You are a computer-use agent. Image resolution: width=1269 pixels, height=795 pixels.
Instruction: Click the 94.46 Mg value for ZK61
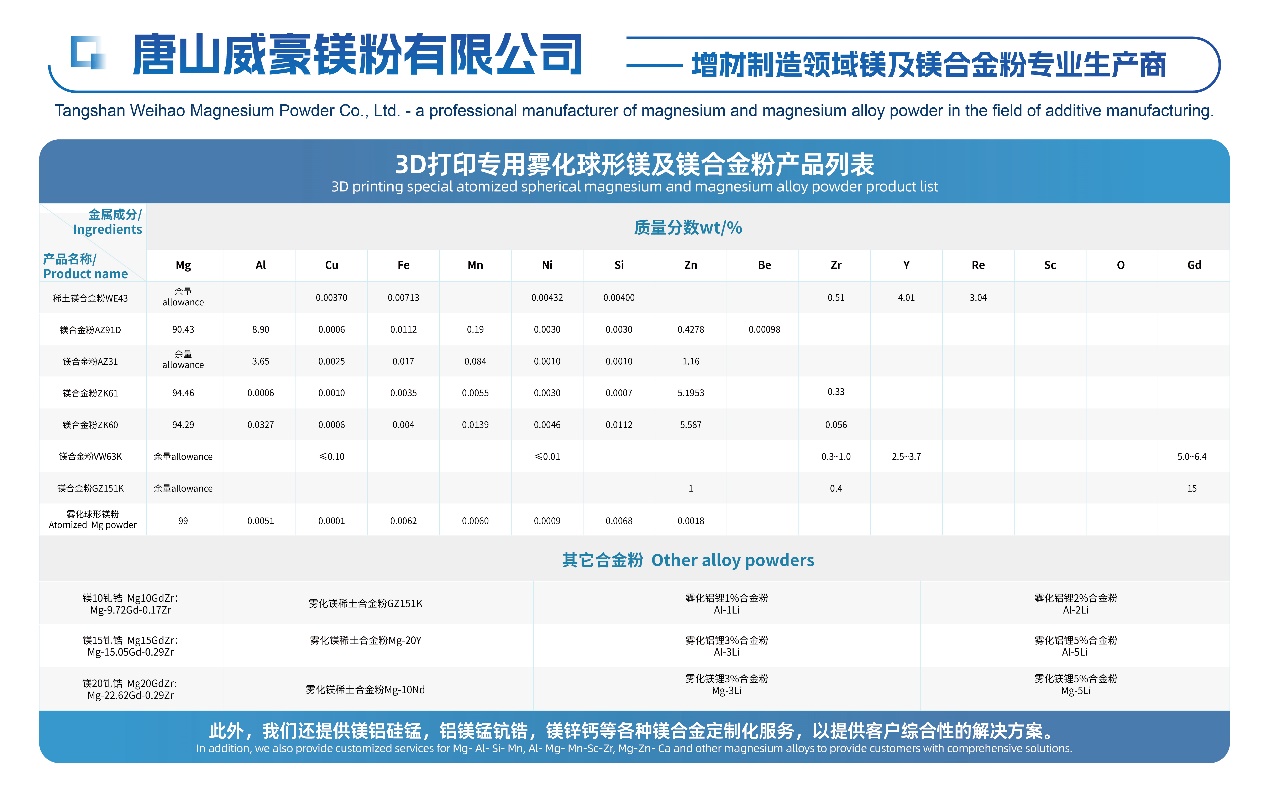183,393
